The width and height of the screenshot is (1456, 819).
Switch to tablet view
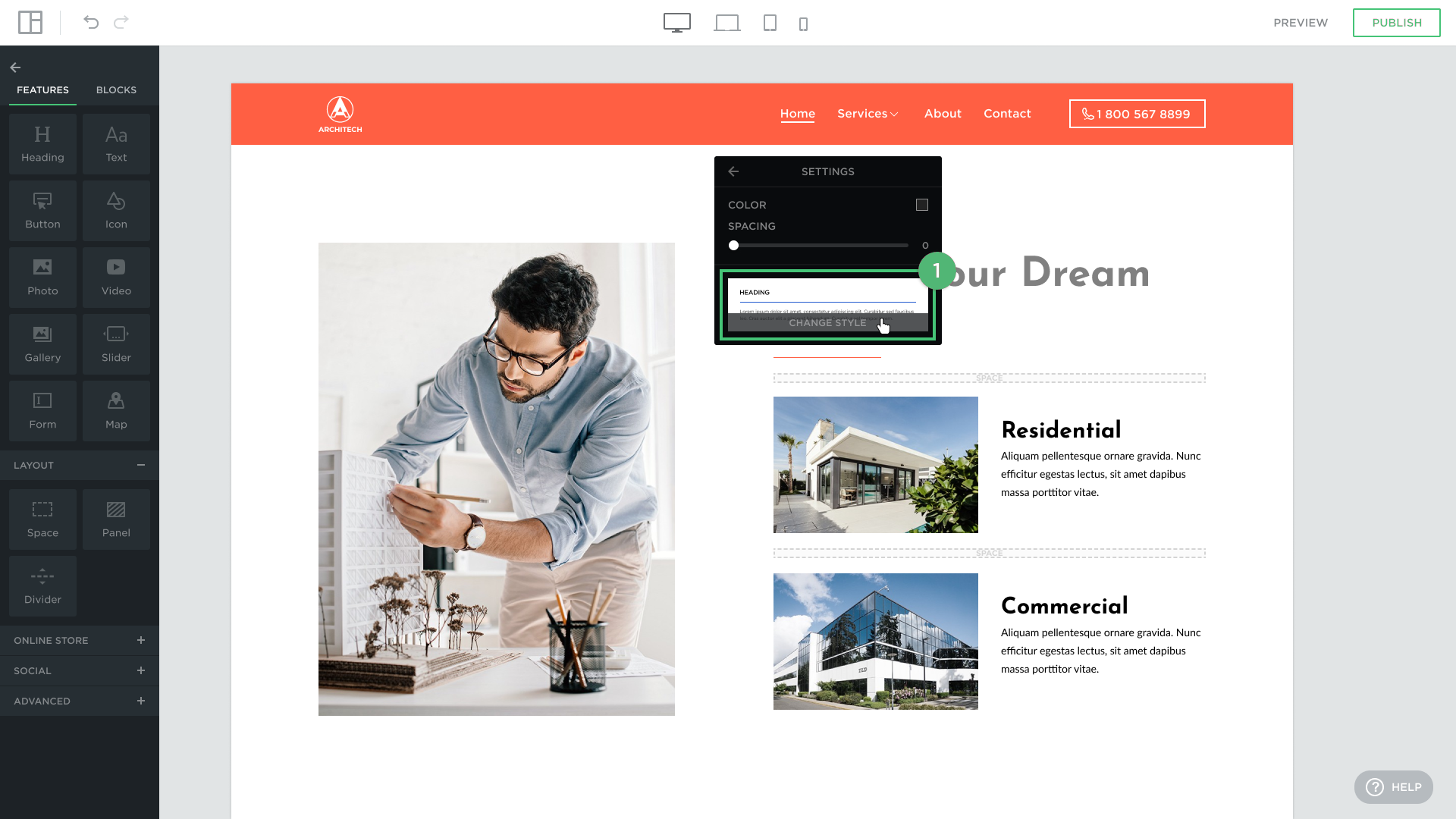click(770, 23)
